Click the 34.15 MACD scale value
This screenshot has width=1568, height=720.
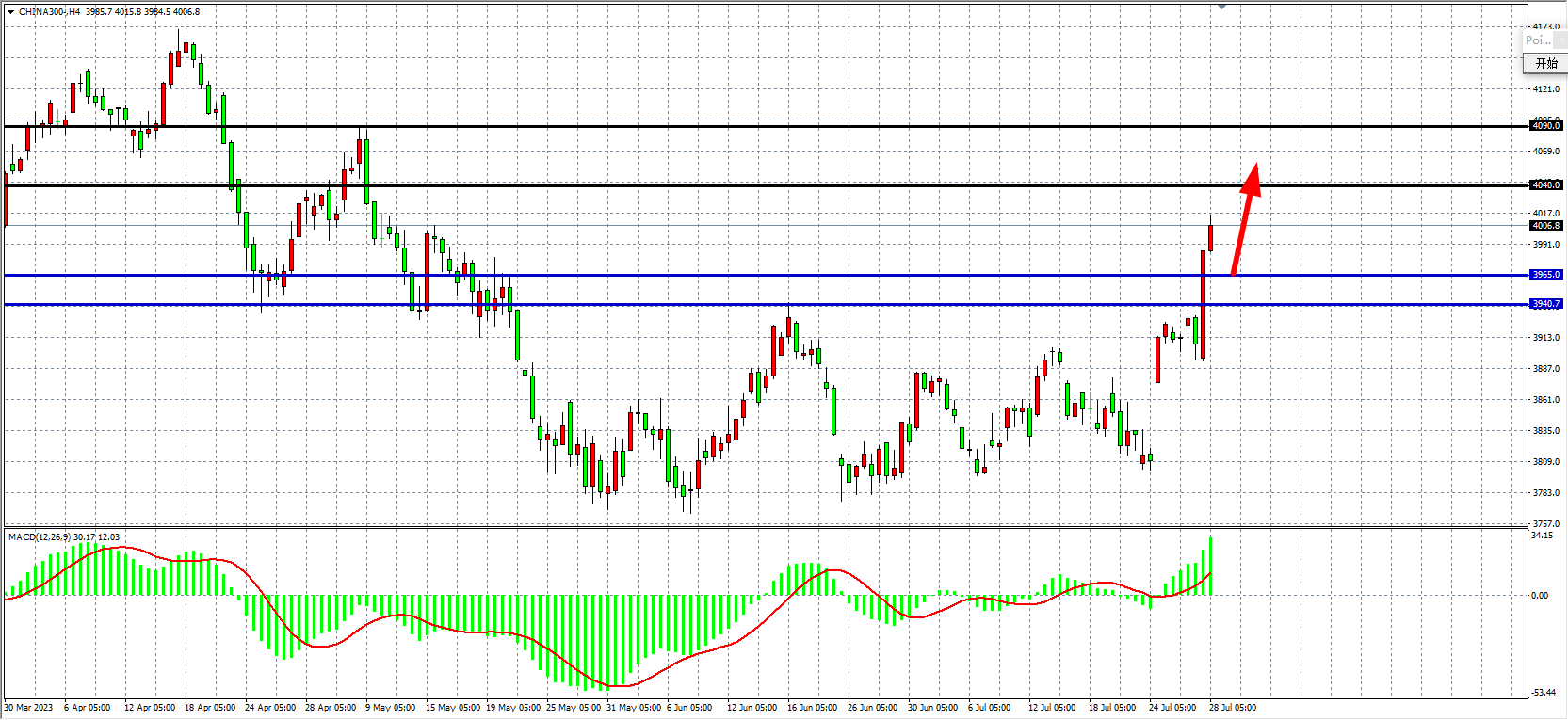click(x=1542, y=536)
